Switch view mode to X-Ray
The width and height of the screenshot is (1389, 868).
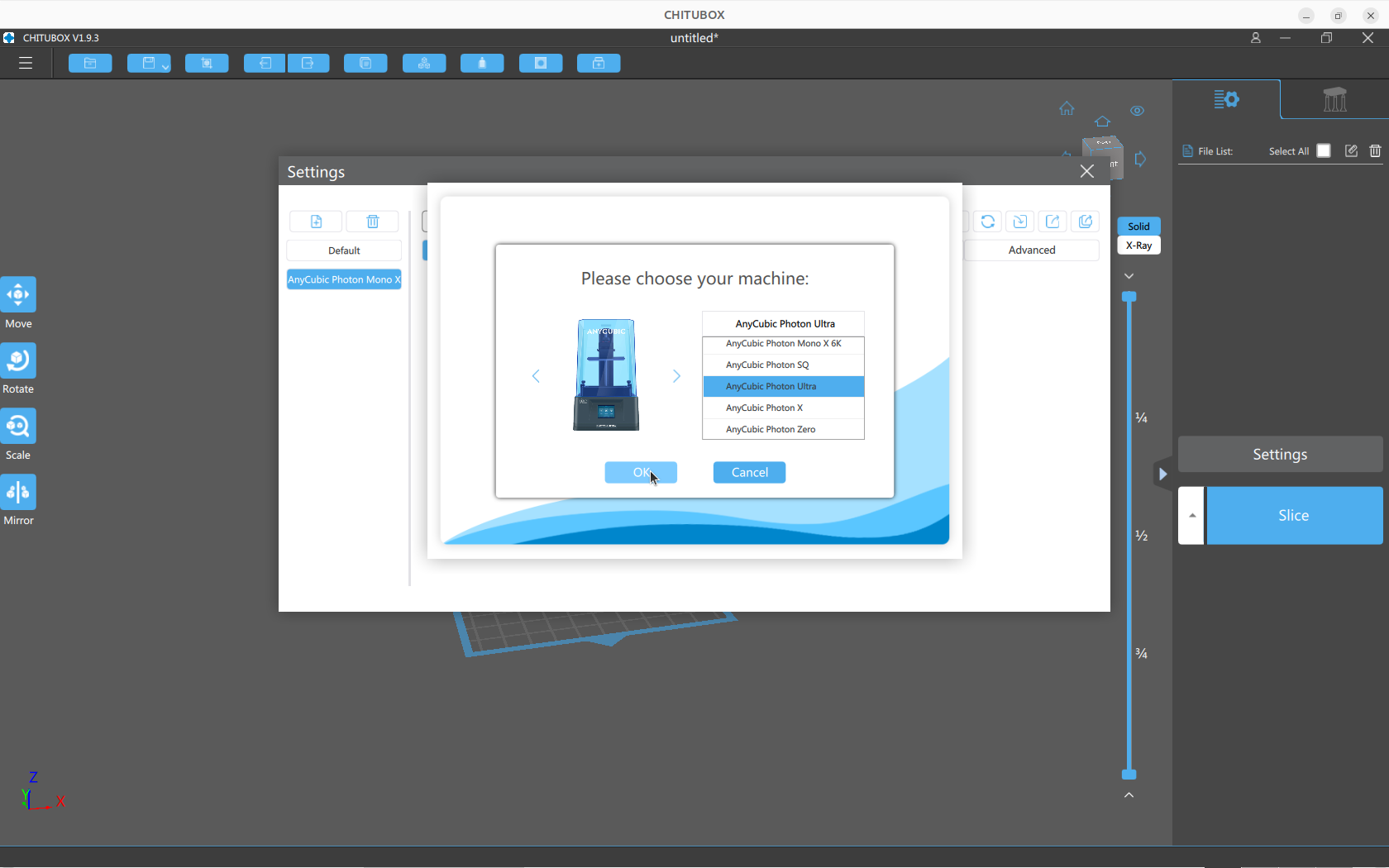point(1138,246)
